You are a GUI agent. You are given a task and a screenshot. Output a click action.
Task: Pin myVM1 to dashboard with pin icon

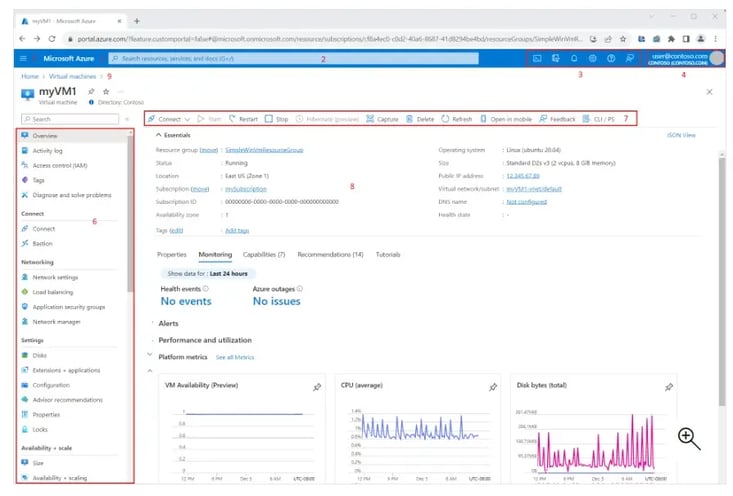(x=91, y=92)
